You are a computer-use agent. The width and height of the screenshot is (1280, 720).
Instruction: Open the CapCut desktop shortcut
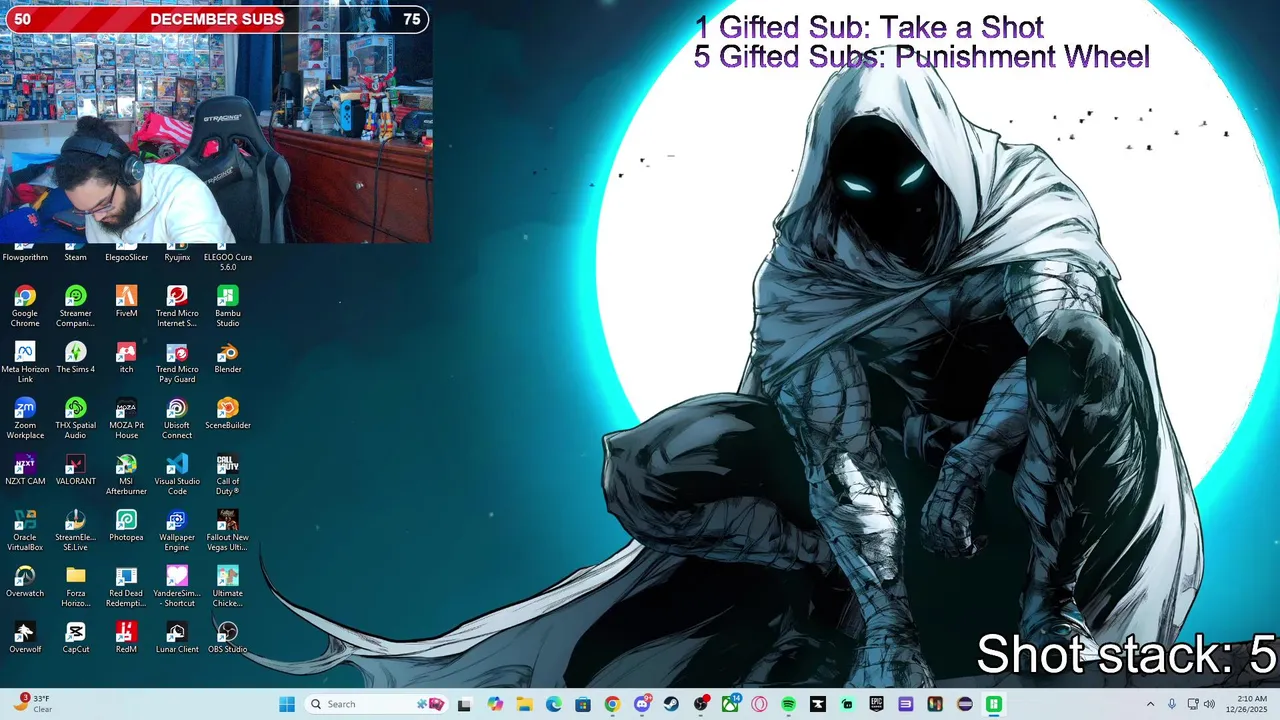pyautogui.click(x=75, y=638)
